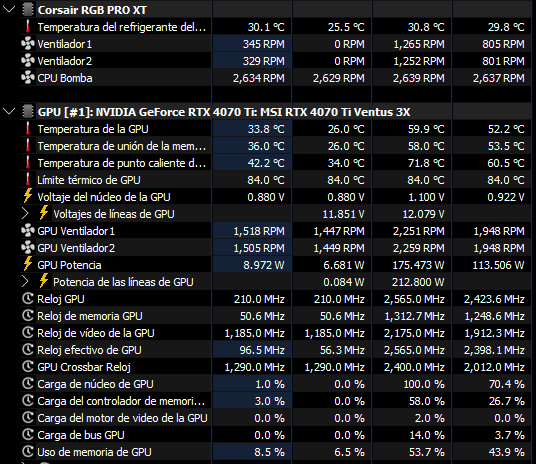Screen dimensions: 536x464
Task: Click the 100.0 % maximum core load value
Action: tap(424, 384)
